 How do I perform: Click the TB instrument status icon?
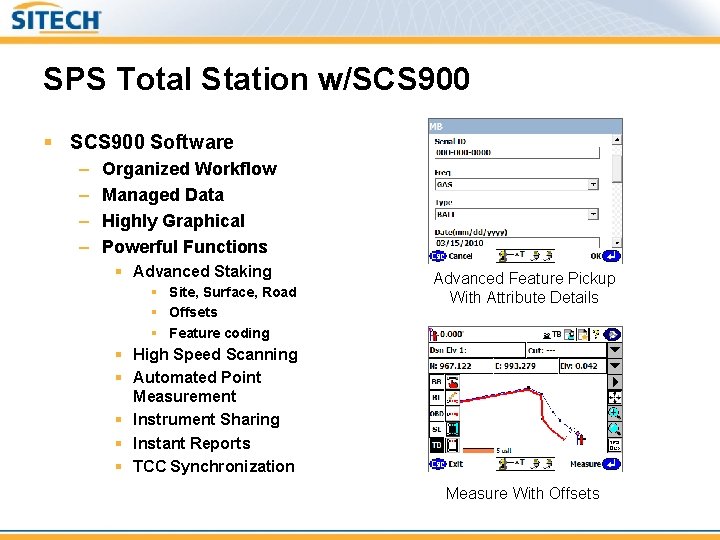552,335
